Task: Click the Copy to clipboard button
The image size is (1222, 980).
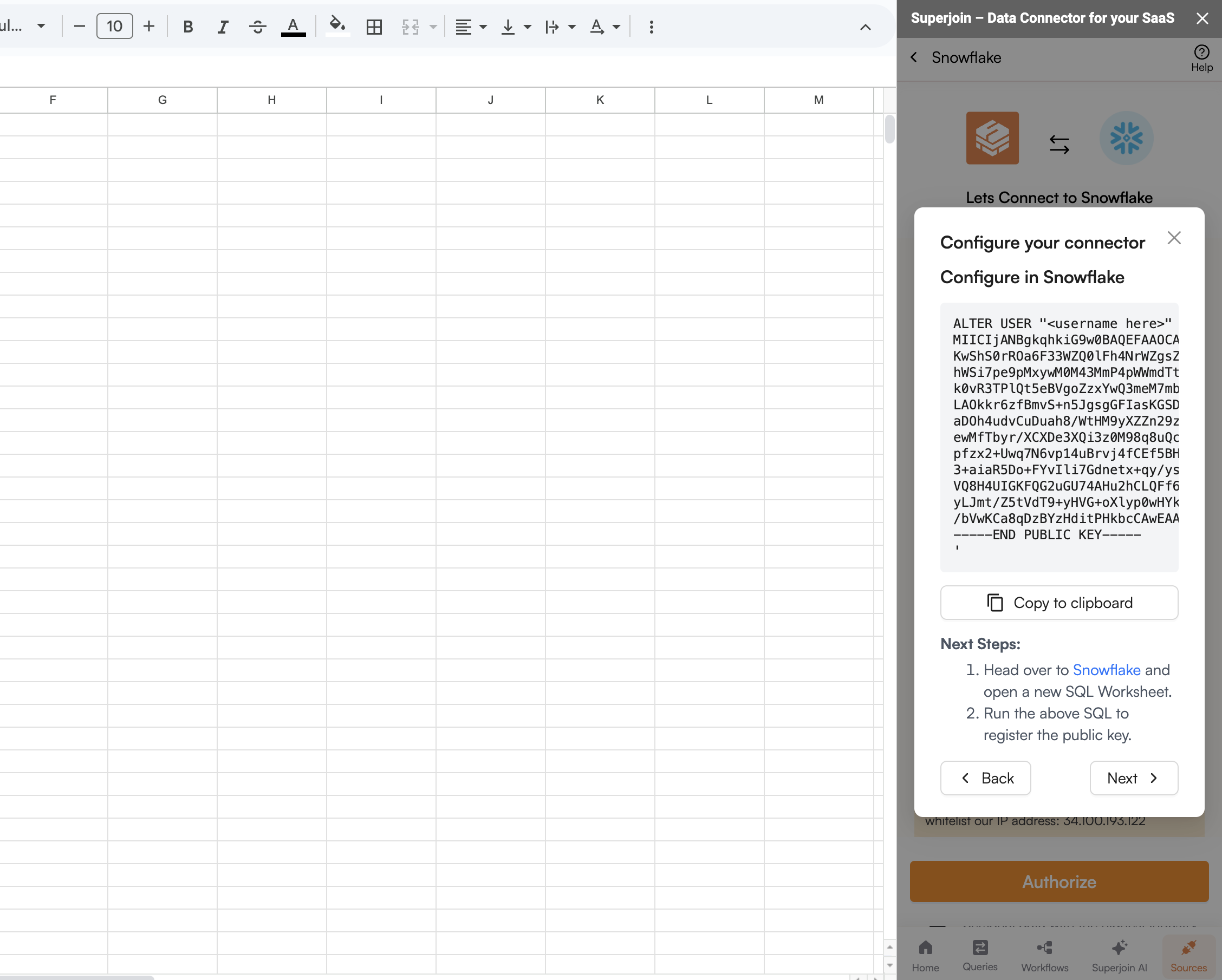Action: point(1058,603)
